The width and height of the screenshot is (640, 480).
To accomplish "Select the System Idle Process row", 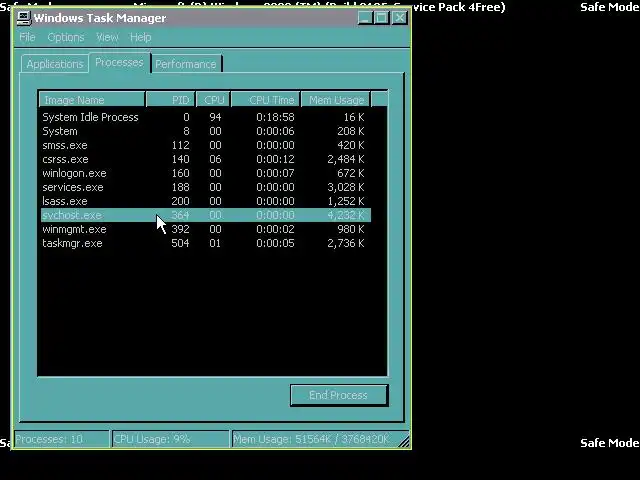I will 206,117.
